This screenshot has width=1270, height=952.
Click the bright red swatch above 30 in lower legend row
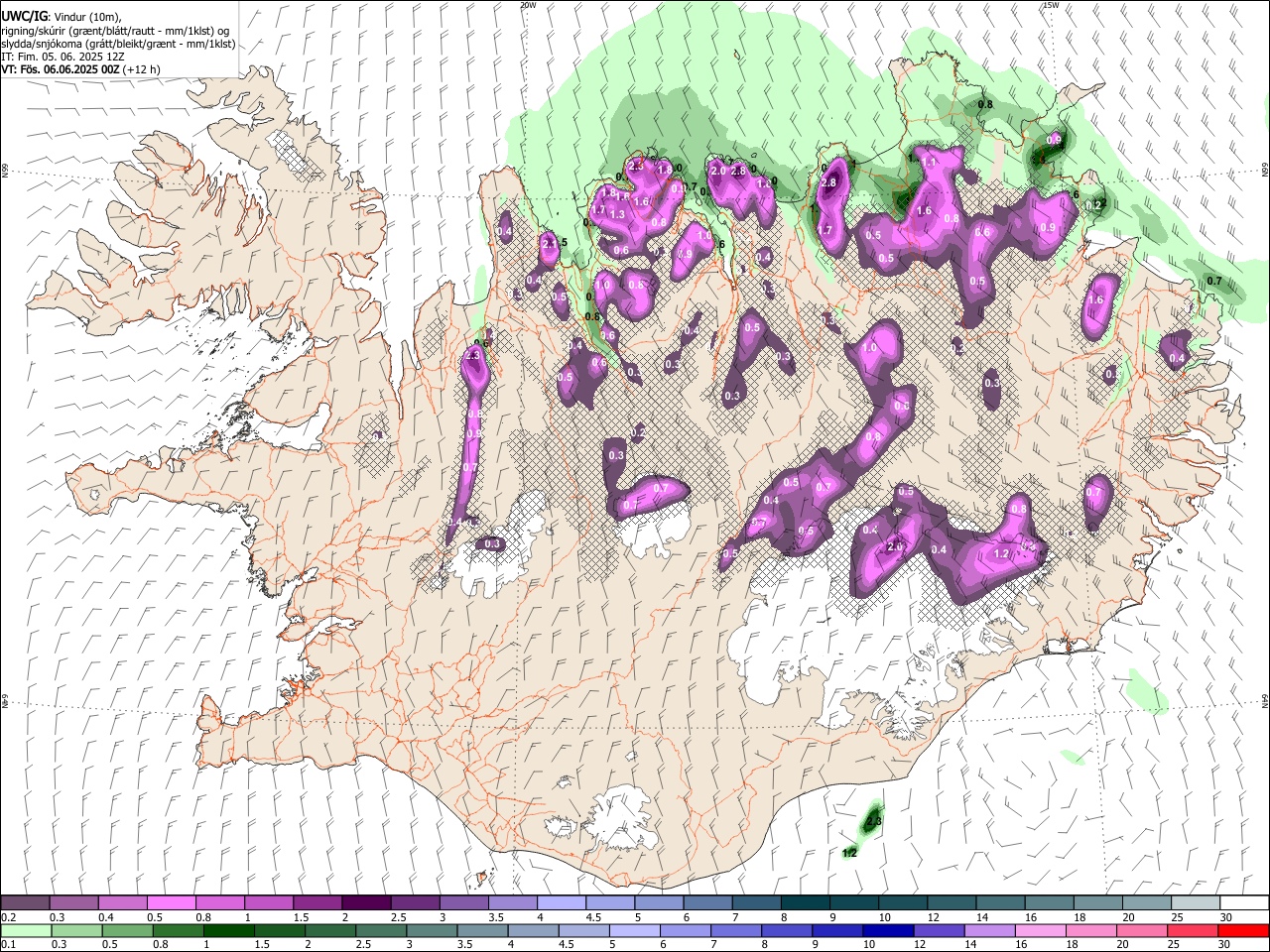tap(1243, 930)
